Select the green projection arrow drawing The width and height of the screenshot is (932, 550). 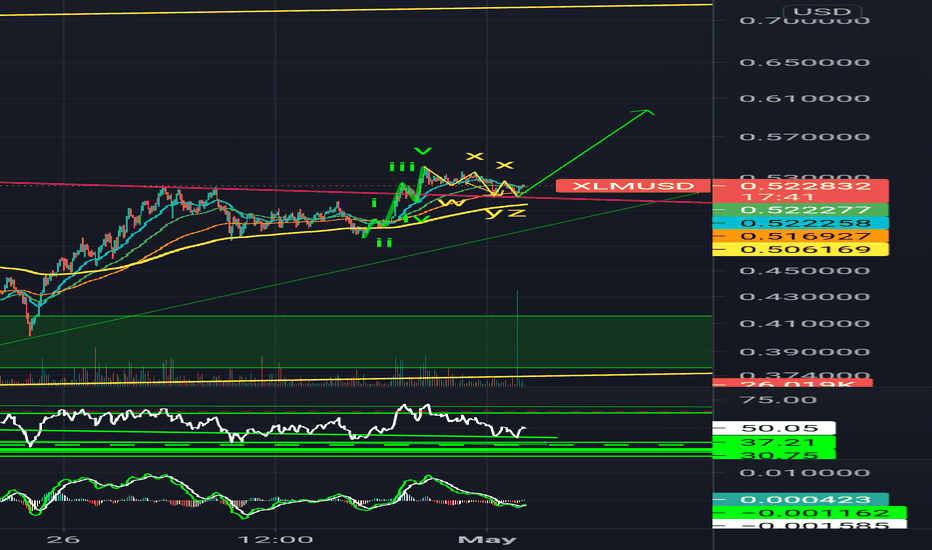(x=586, y=152)
